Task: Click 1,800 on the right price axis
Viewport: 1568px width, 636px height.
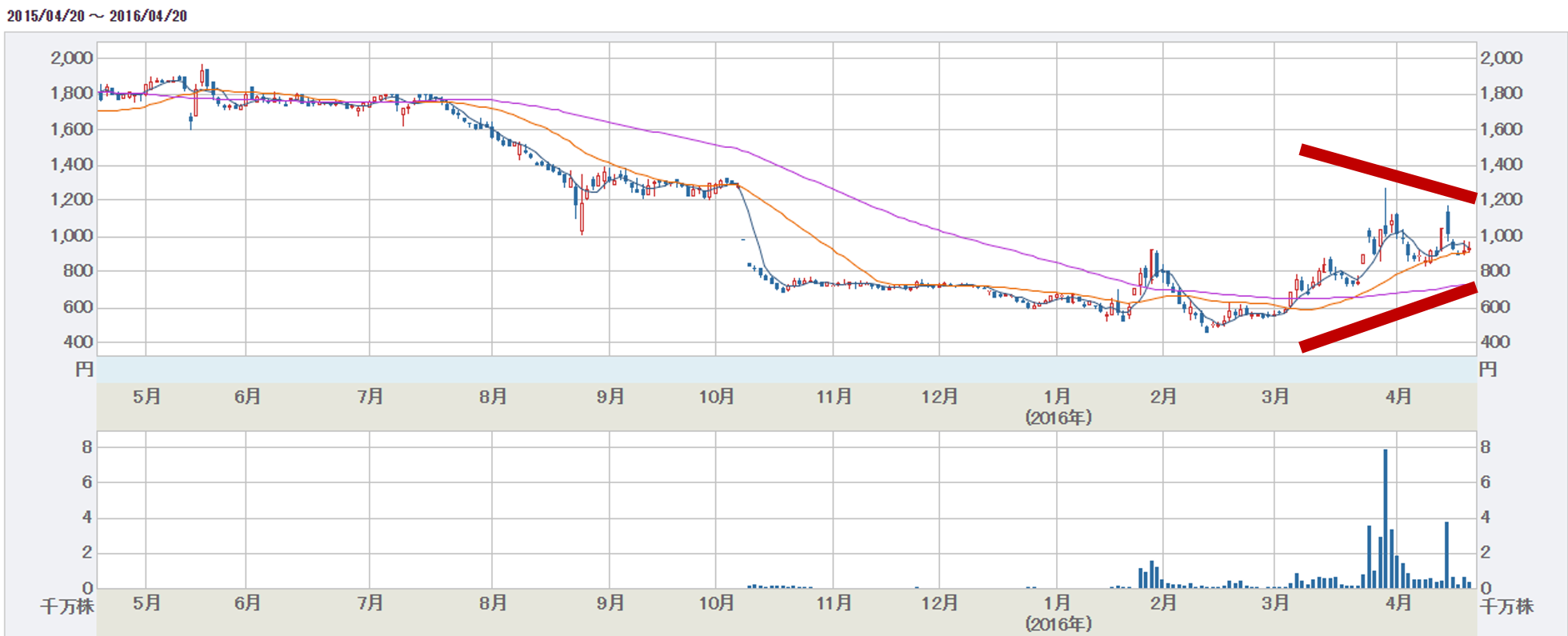Action: click(x=1501, y=93)
